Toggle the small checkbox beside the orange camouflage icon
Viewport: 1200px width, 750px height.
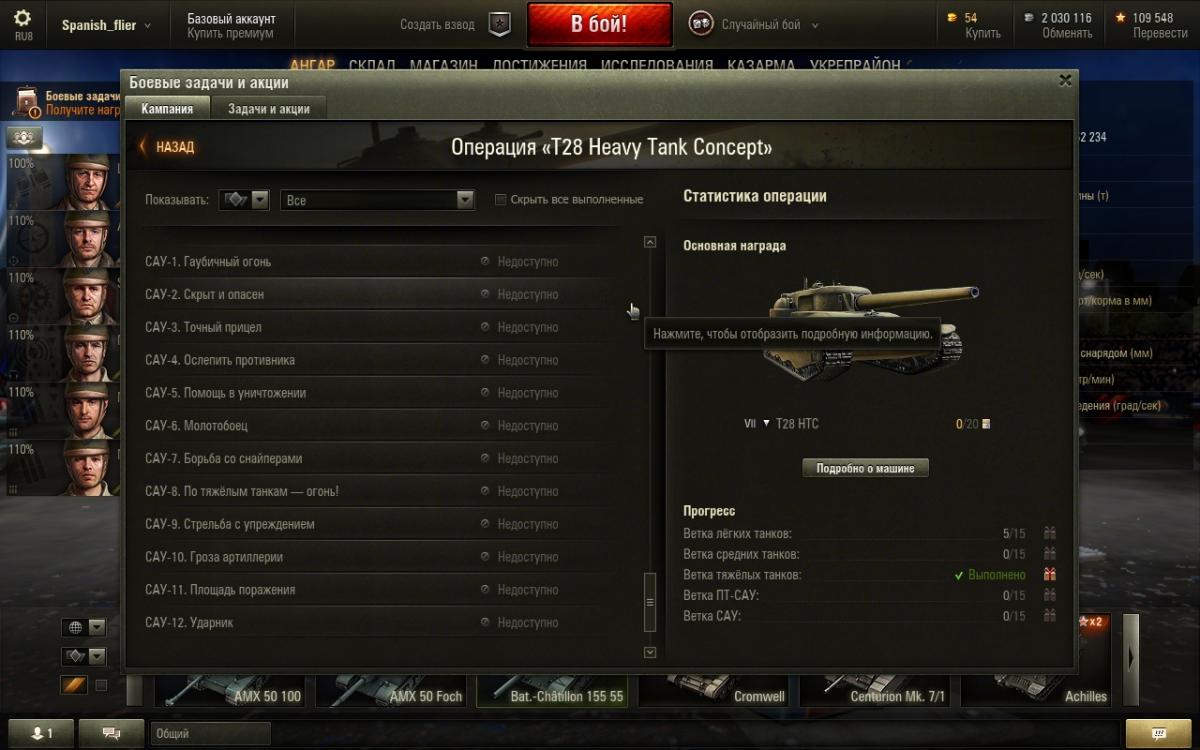point(100,685)
